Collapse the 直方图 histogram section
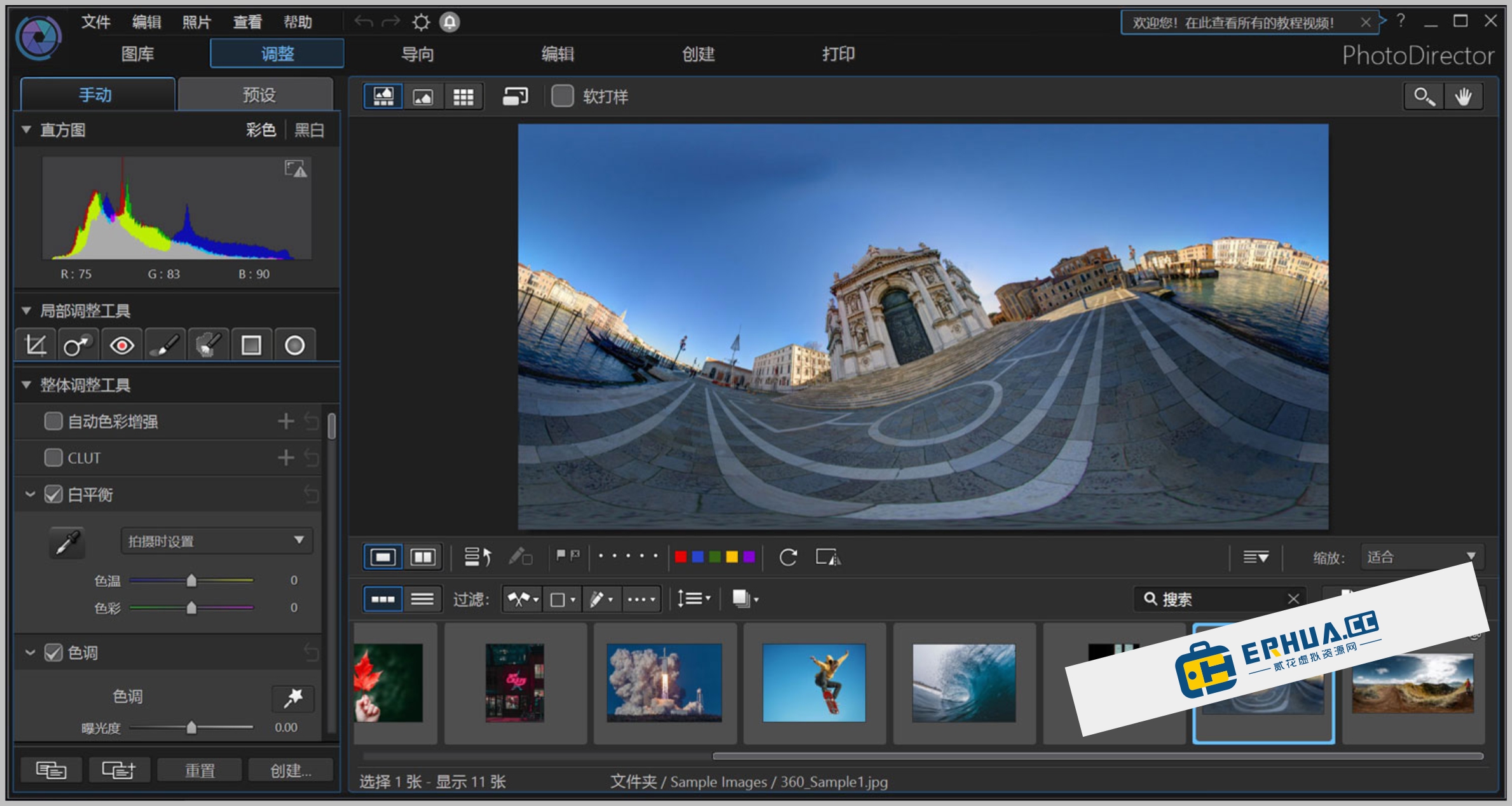 [25, 130]
